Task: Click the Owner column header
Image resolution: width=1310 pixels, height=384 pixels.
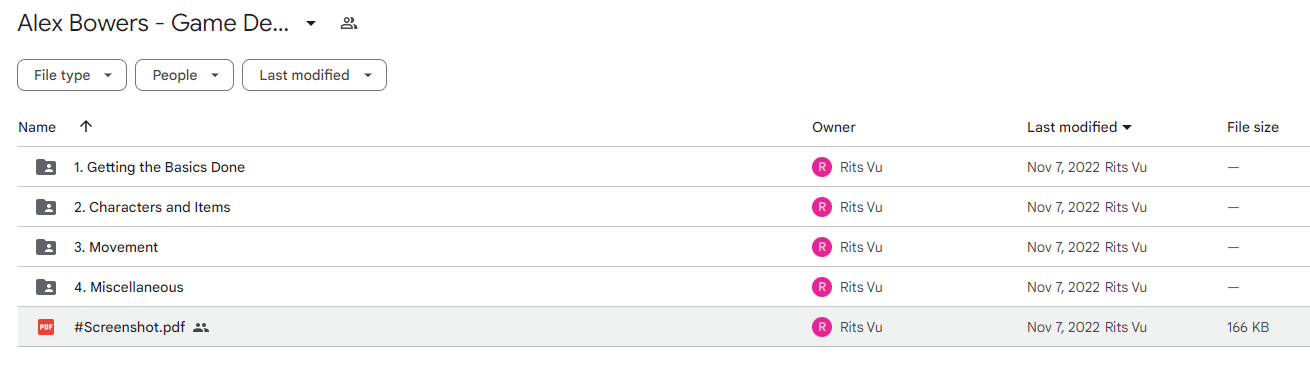Action: [x=834, y=127]
